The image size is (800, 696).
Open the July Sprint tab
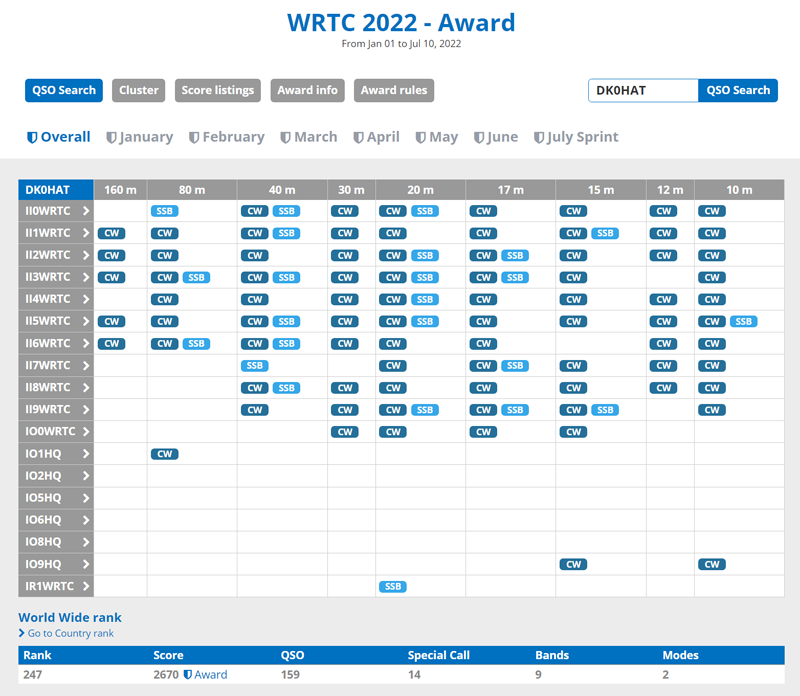[x=576, y=137]
